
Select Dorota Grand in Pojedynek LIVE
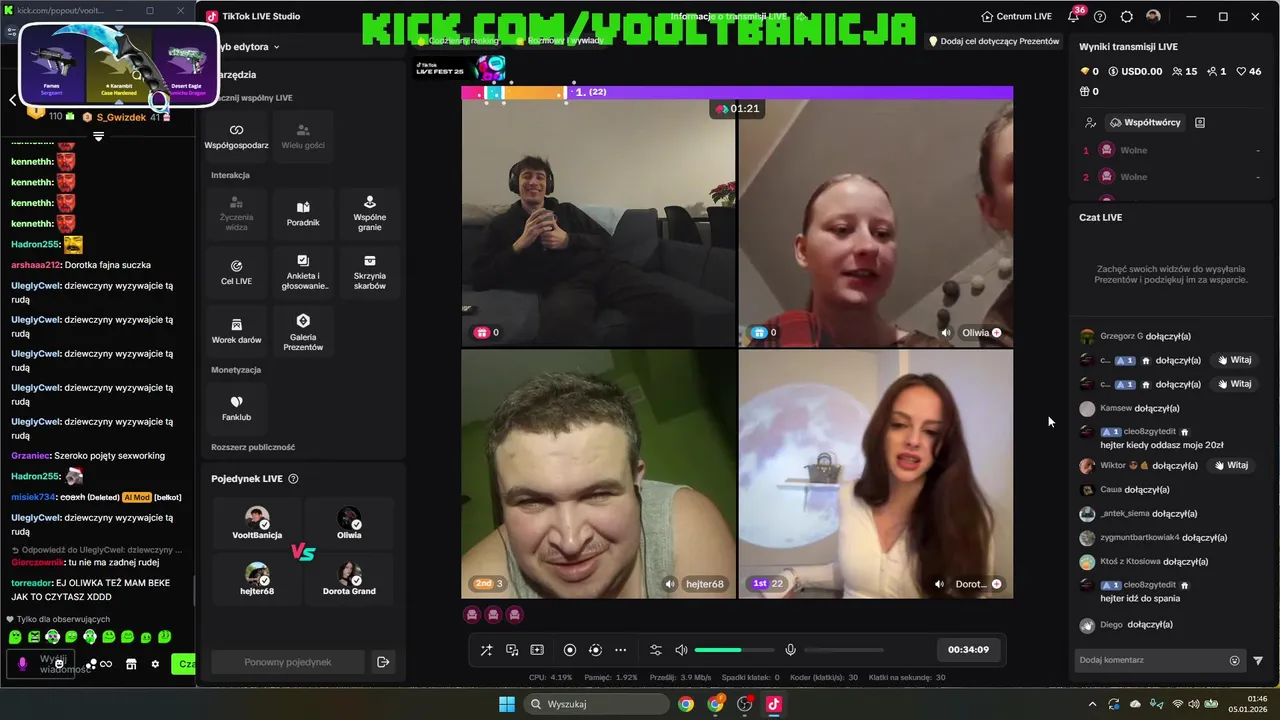[349, 579]
